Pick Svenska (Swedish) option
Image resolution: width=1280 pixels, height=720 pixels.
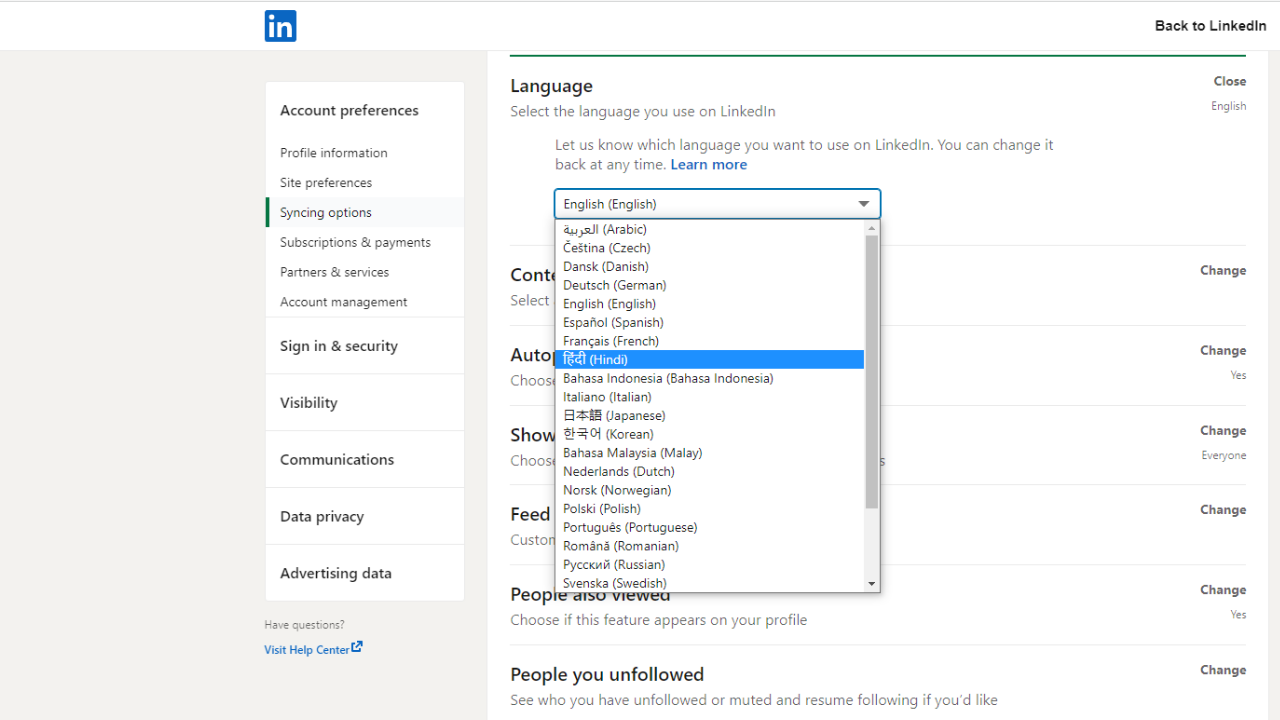(x=709, y=583)
